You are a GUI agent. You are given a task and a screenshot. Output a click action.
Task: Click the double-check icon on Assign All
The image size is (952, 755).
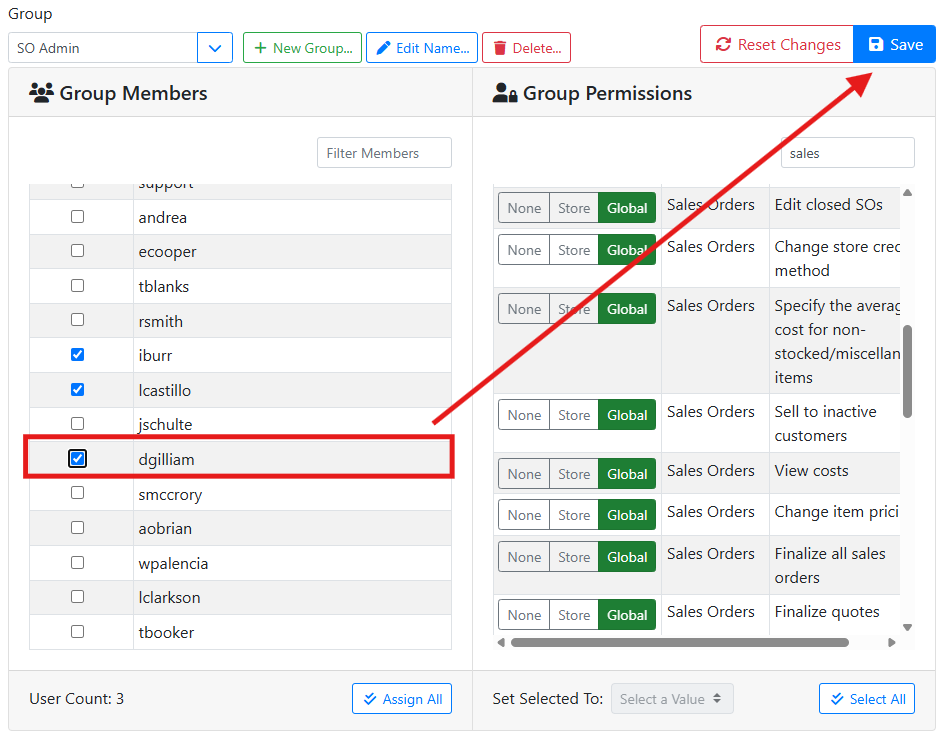(370, 699)
